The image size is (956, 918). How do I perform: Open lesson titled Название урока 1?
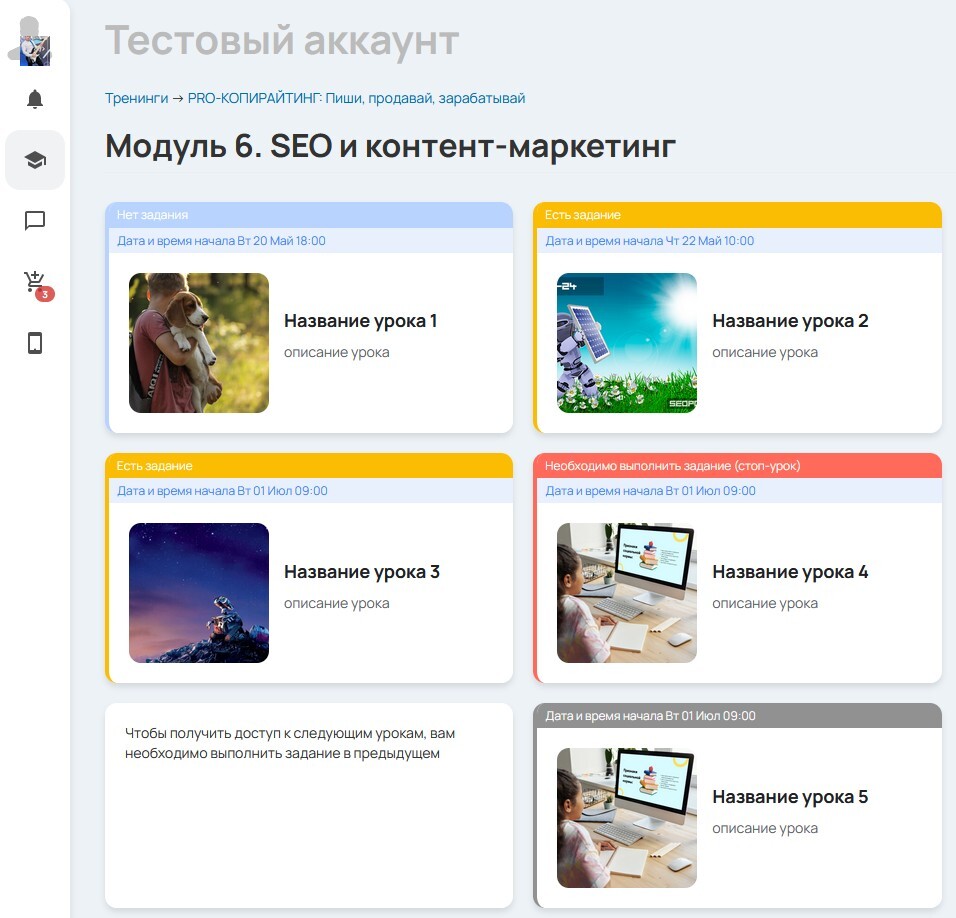[x=360, y=321]
